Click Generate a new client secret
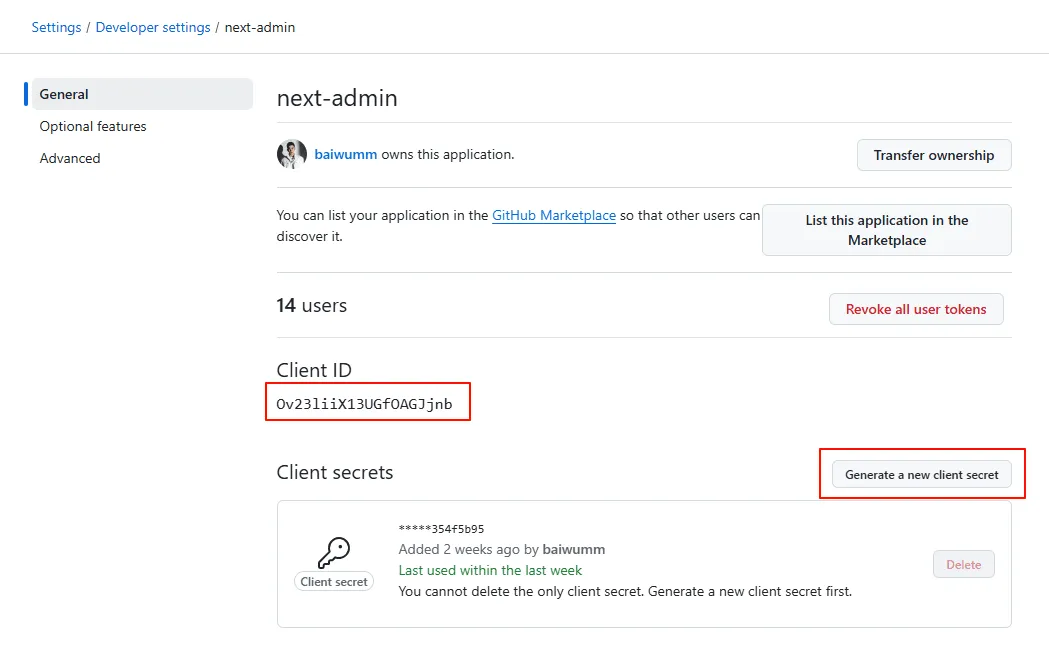The image size is (1049, 651). 921,475
